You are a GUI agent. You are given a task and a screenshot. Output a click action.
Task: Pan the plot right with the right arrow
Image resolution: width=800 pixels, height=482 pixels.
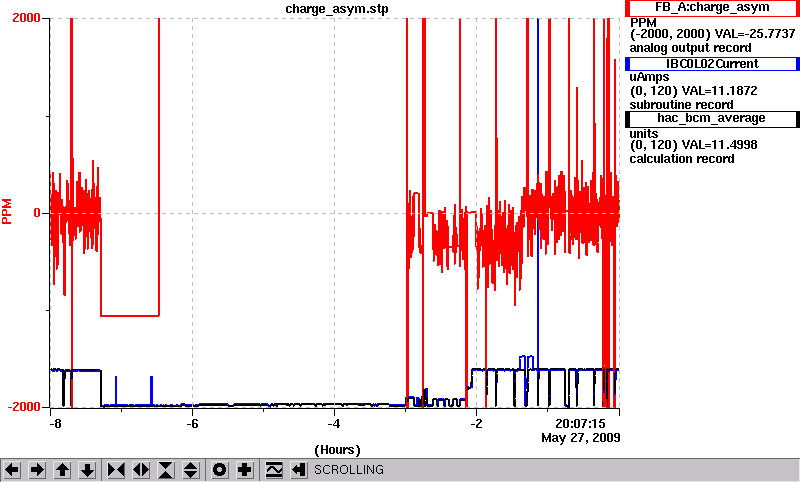pos(37,470)
